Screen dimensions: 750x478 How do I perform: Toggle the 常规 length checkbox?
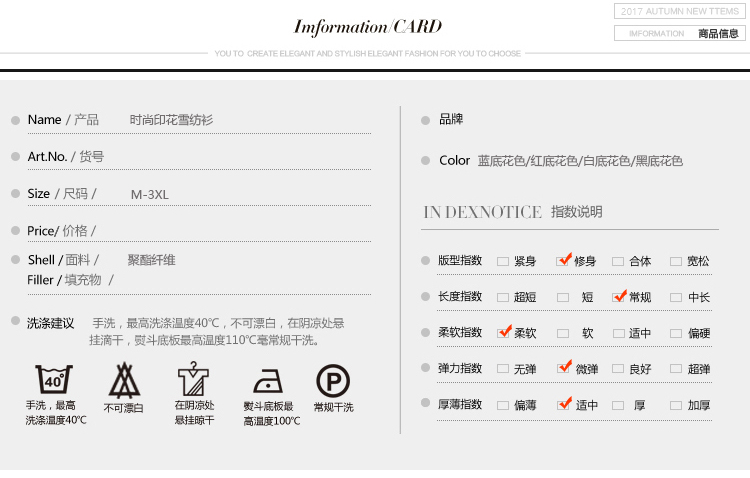point(619,297)
